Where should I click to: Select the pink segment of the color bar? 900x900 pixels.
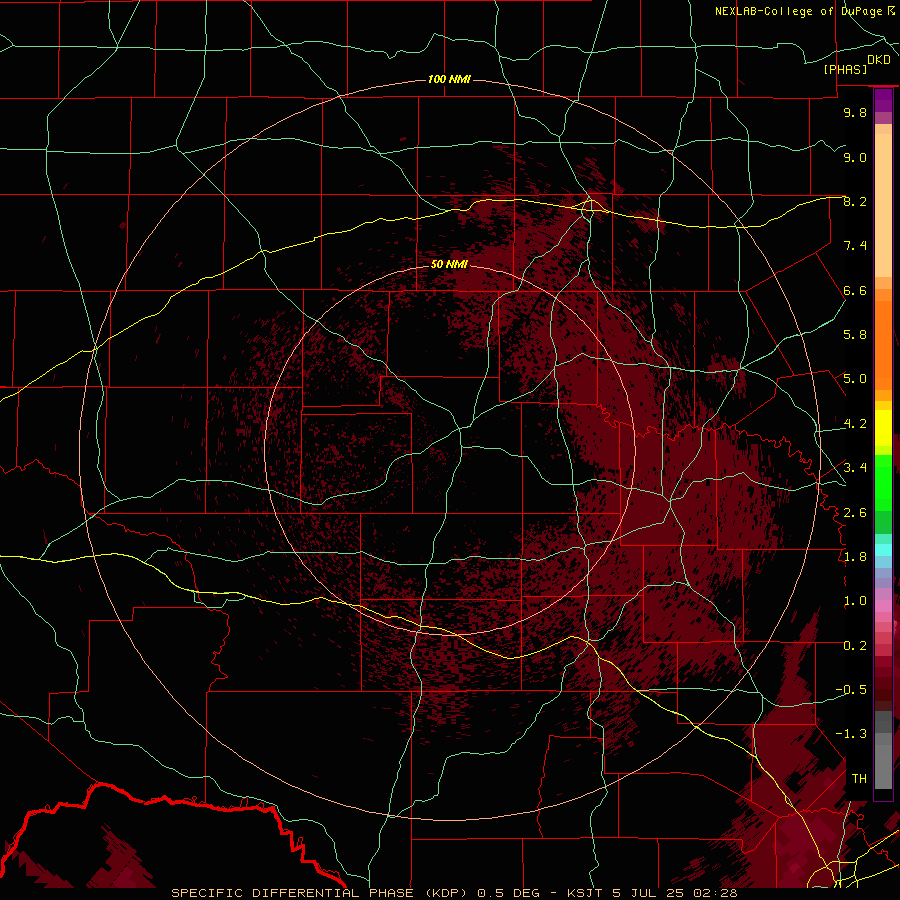pyautogui.click(x=883, y=606)
